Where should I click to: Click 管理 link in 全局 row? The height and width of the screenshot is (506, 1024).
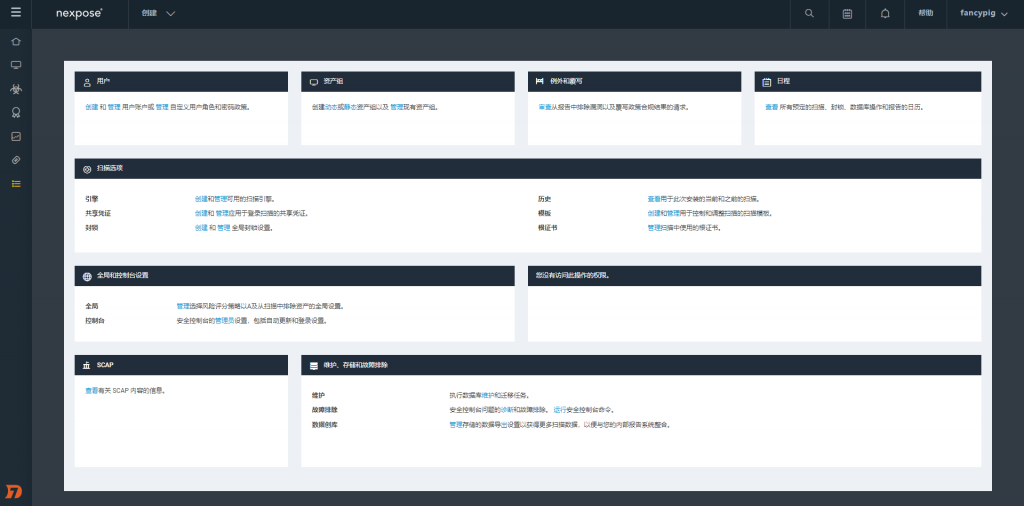183,306
